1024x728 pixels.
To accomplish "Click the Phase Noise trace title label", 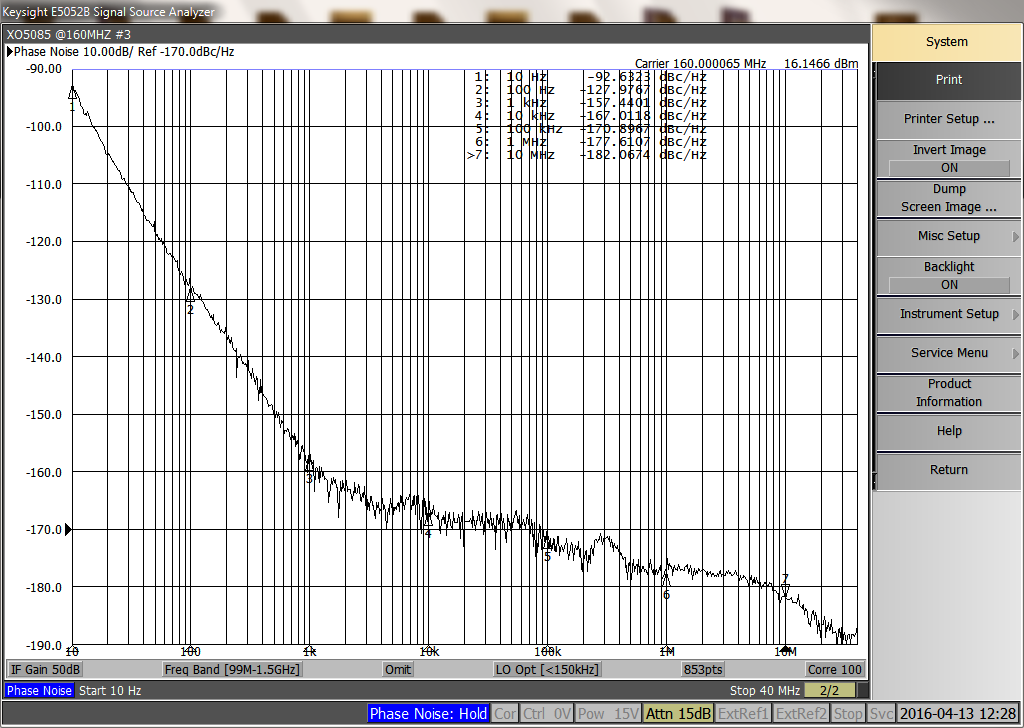I will (124, 52).
